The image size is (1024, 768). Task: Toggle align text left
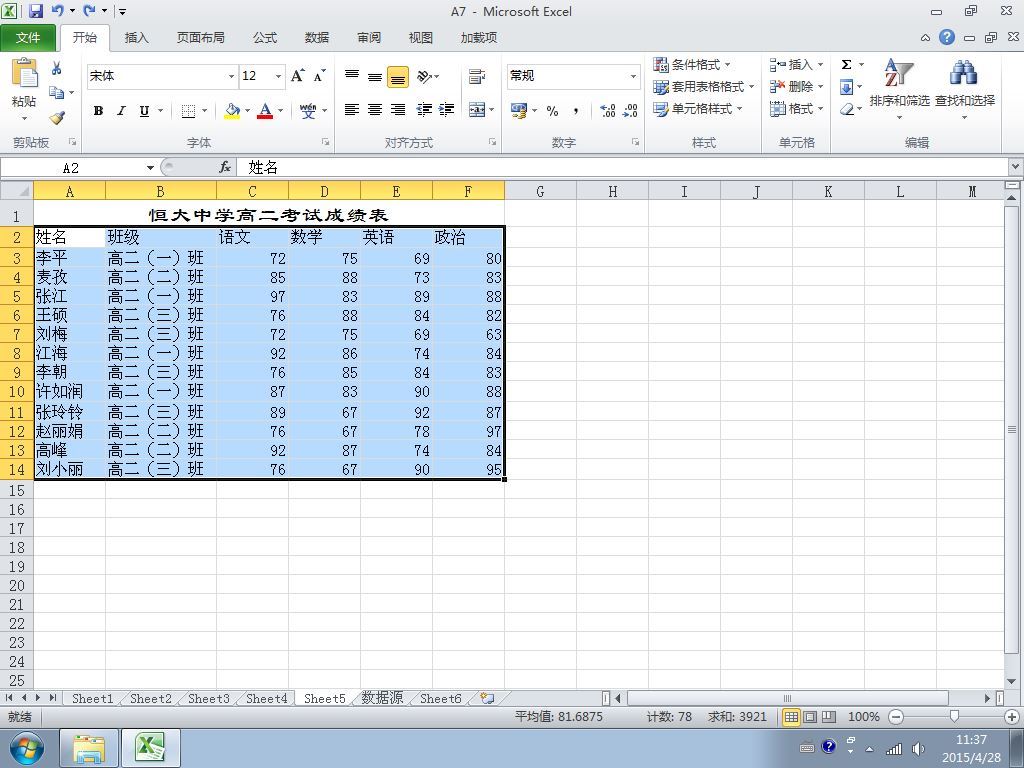tap(352, 110)
